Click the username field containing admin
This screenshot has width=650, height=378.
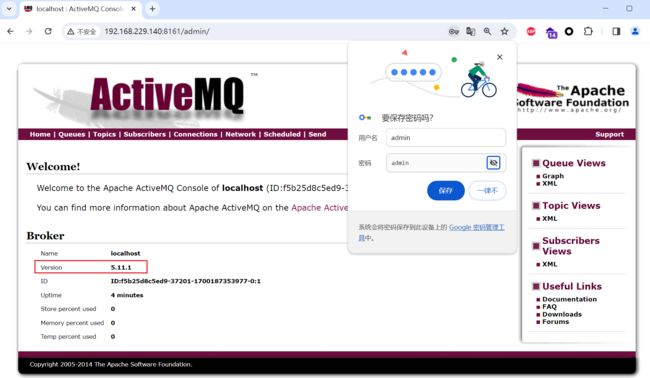[x=446, y=138]
